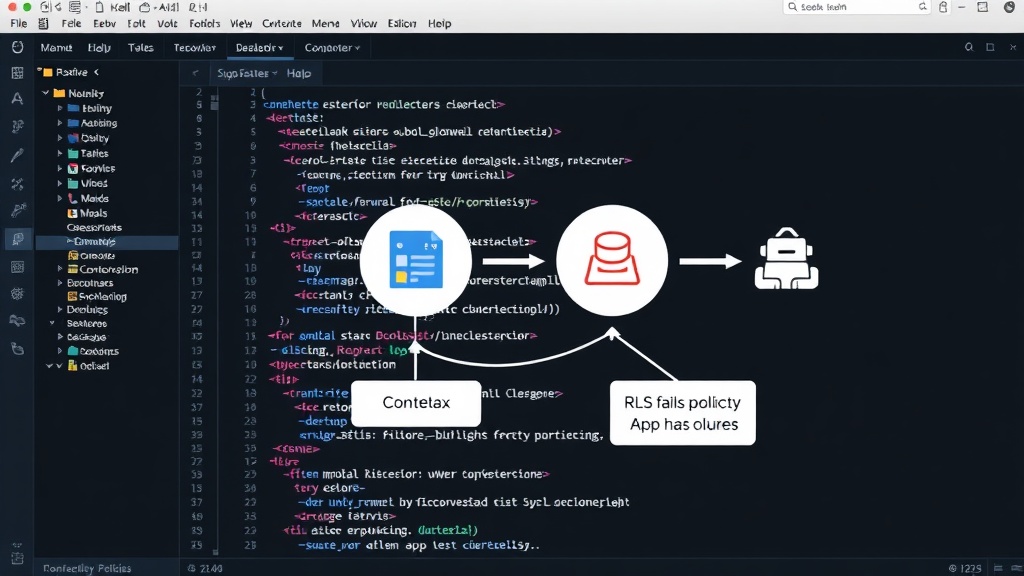1024x576 pixels.
Task: Click the blue document icon in diagram
Action: [x=416, y=259]
